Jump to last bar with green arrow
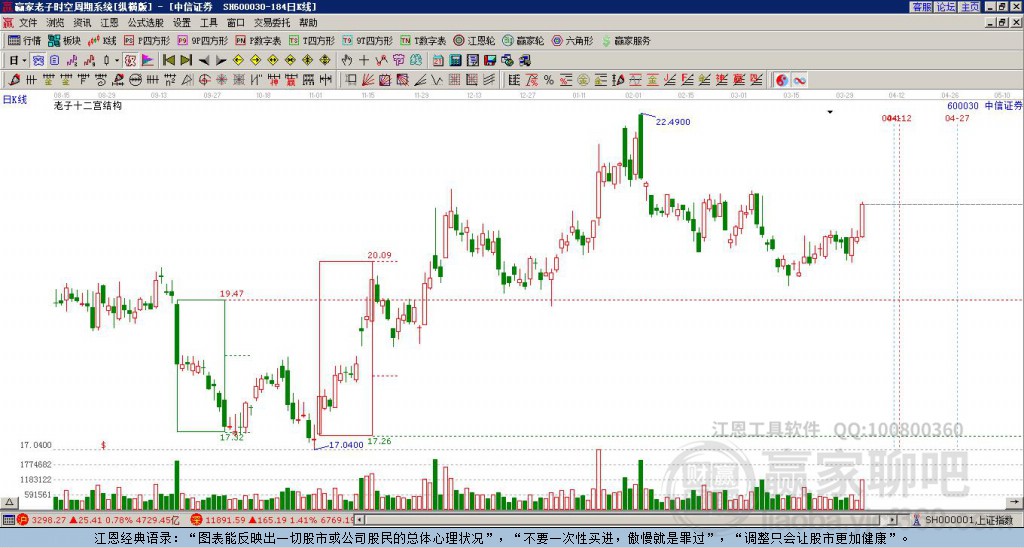The image size is (1024, 548). tap(186, 60)
